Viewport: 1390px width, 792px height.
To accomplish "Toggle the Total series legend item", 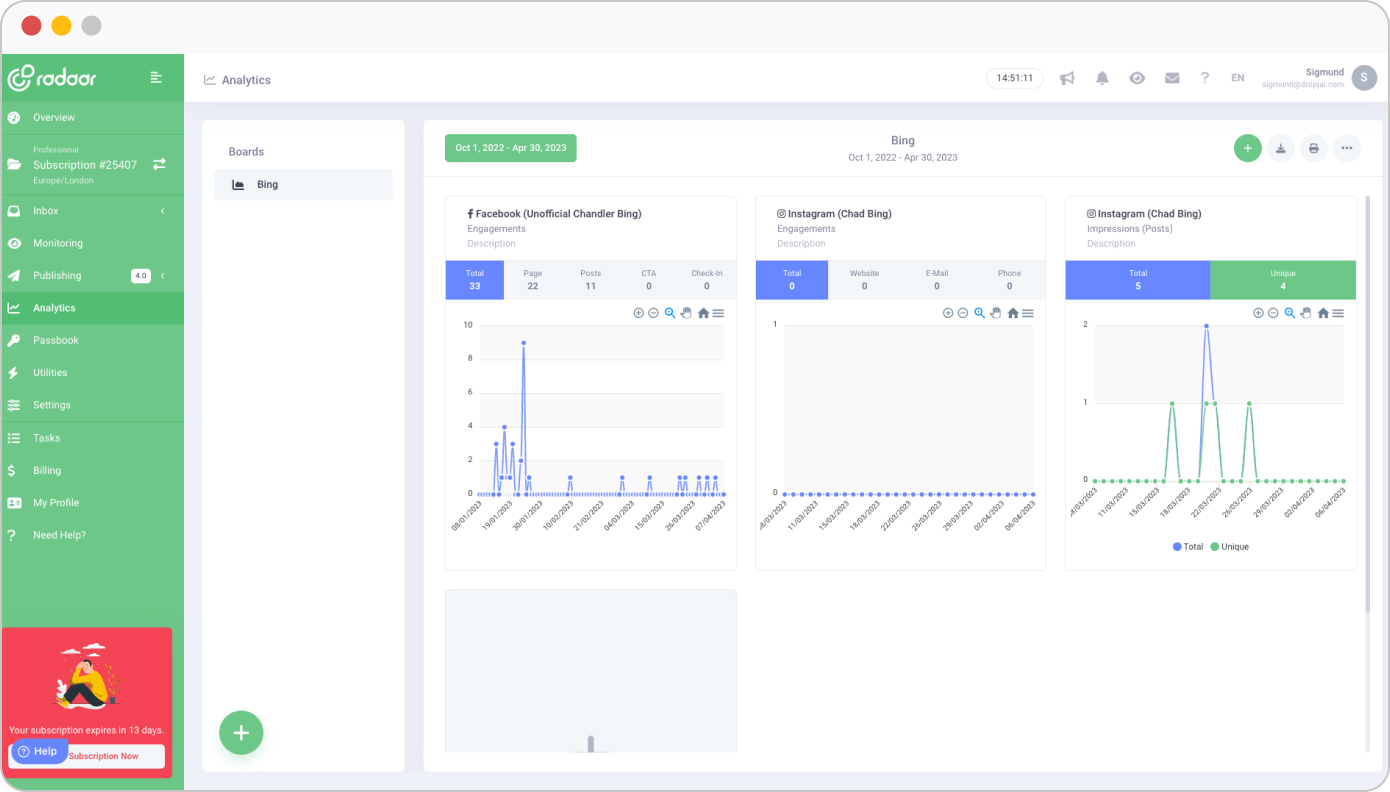I will click(x=1188, y=547).
